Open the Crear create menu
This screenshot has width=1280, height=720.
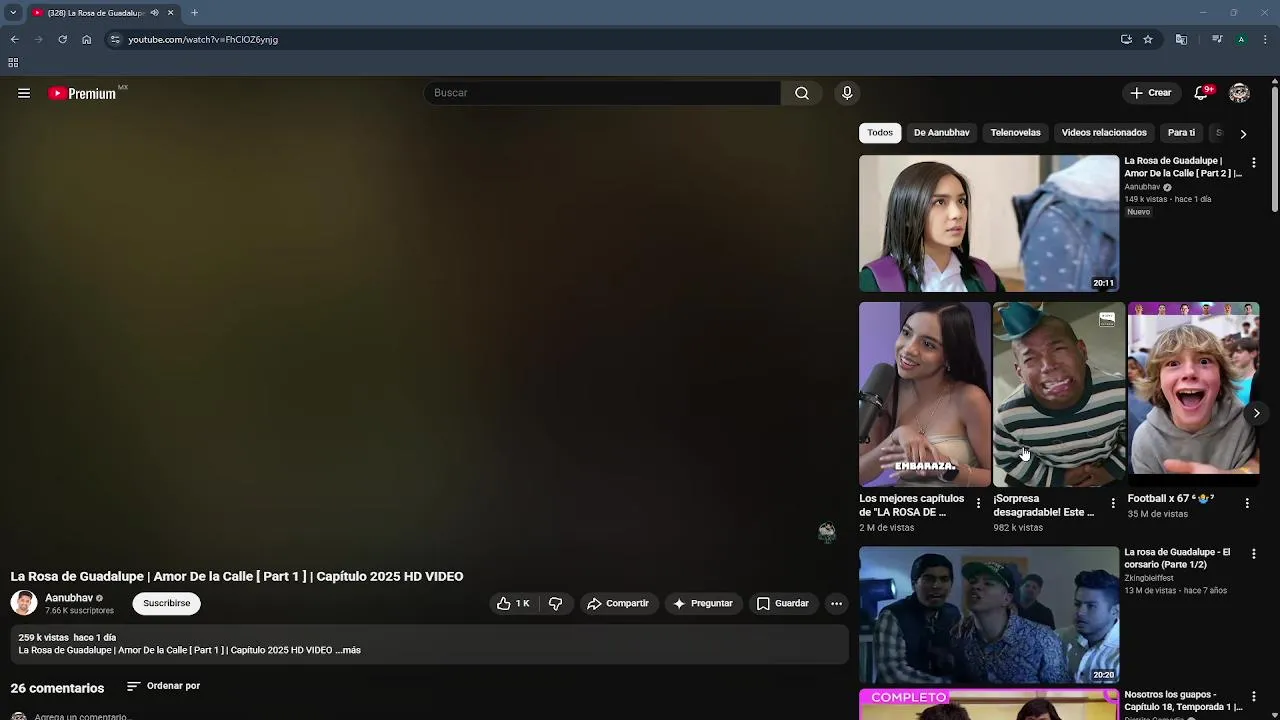click(x=1150, y=93)
